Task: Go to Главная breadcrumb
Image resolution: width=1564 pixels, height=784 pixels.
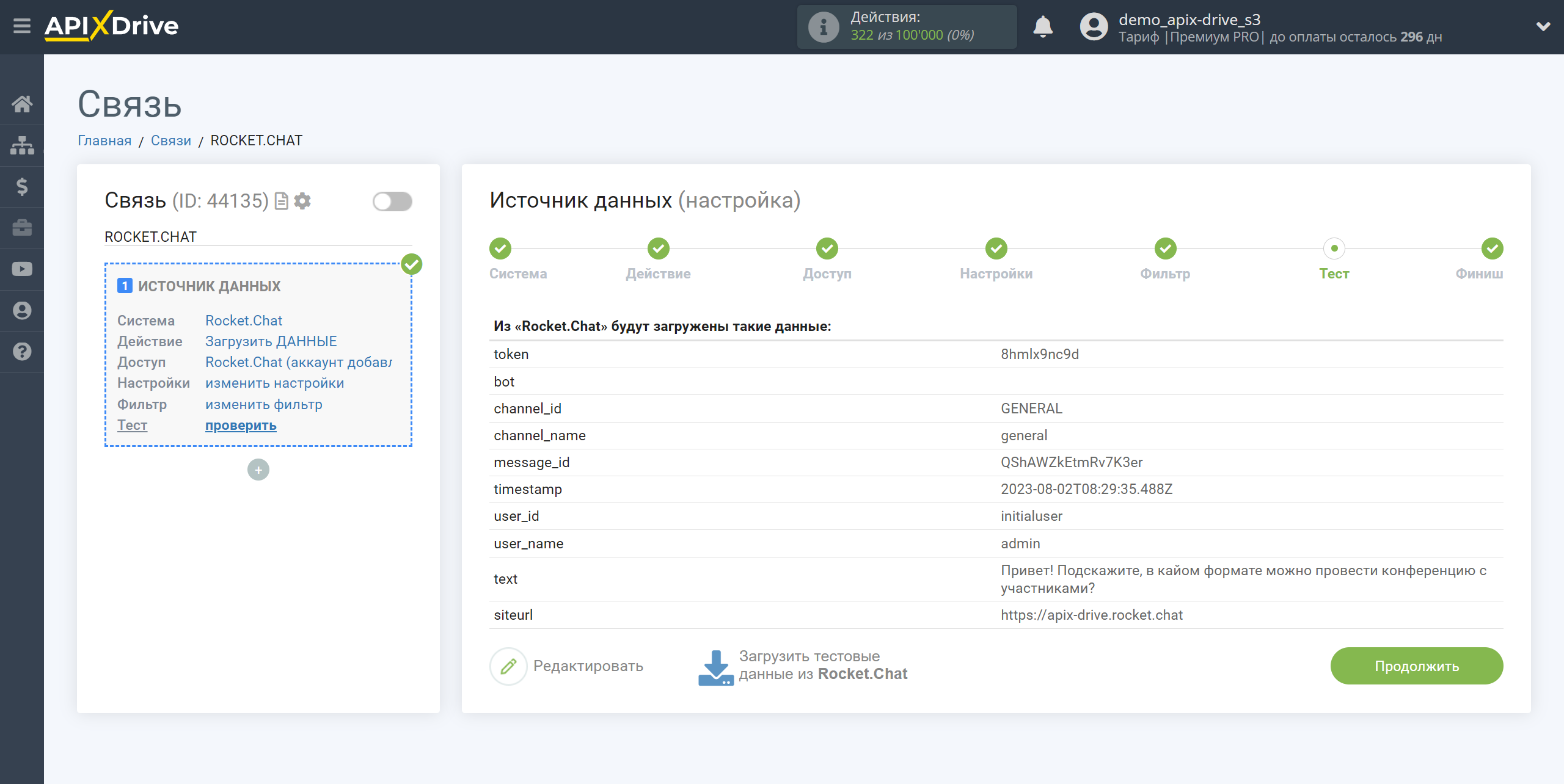Action: [104, 140]
